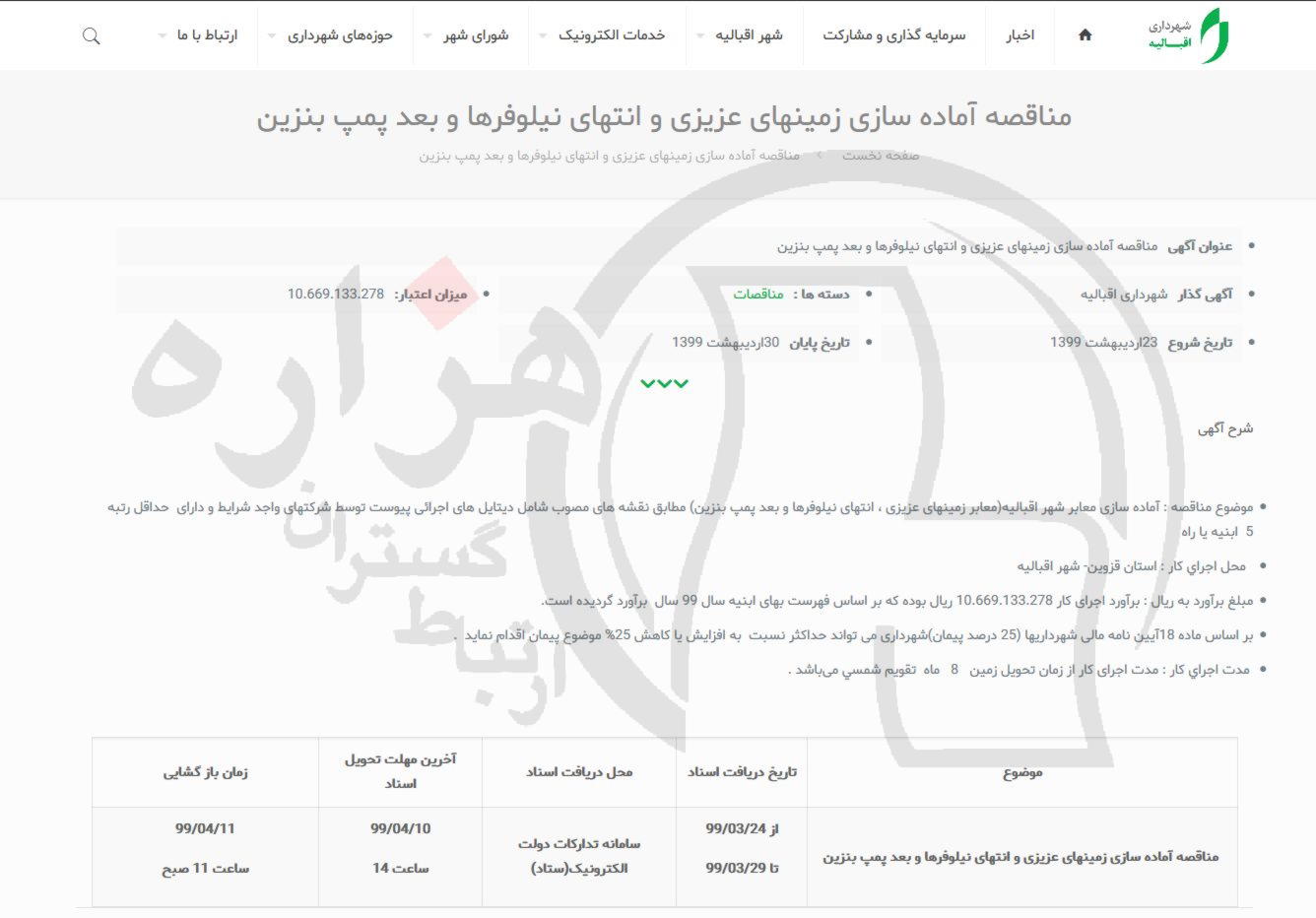This screenshot has width=1316, height=918.
Task: Select the end date 30 اردیبهشت 1399
Action: [726, 343]
